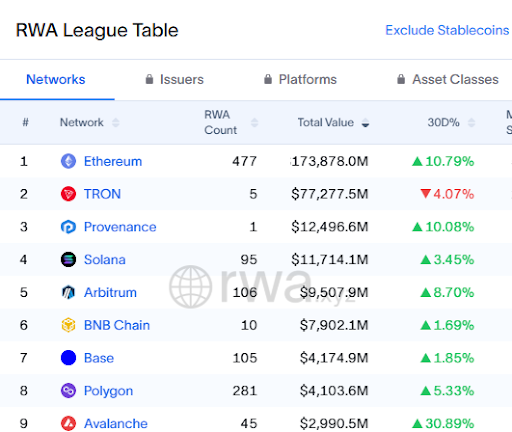Viewport: 512px width, 432px height.
Task: Click the Base network logo icon
Action: pos(68,358)
